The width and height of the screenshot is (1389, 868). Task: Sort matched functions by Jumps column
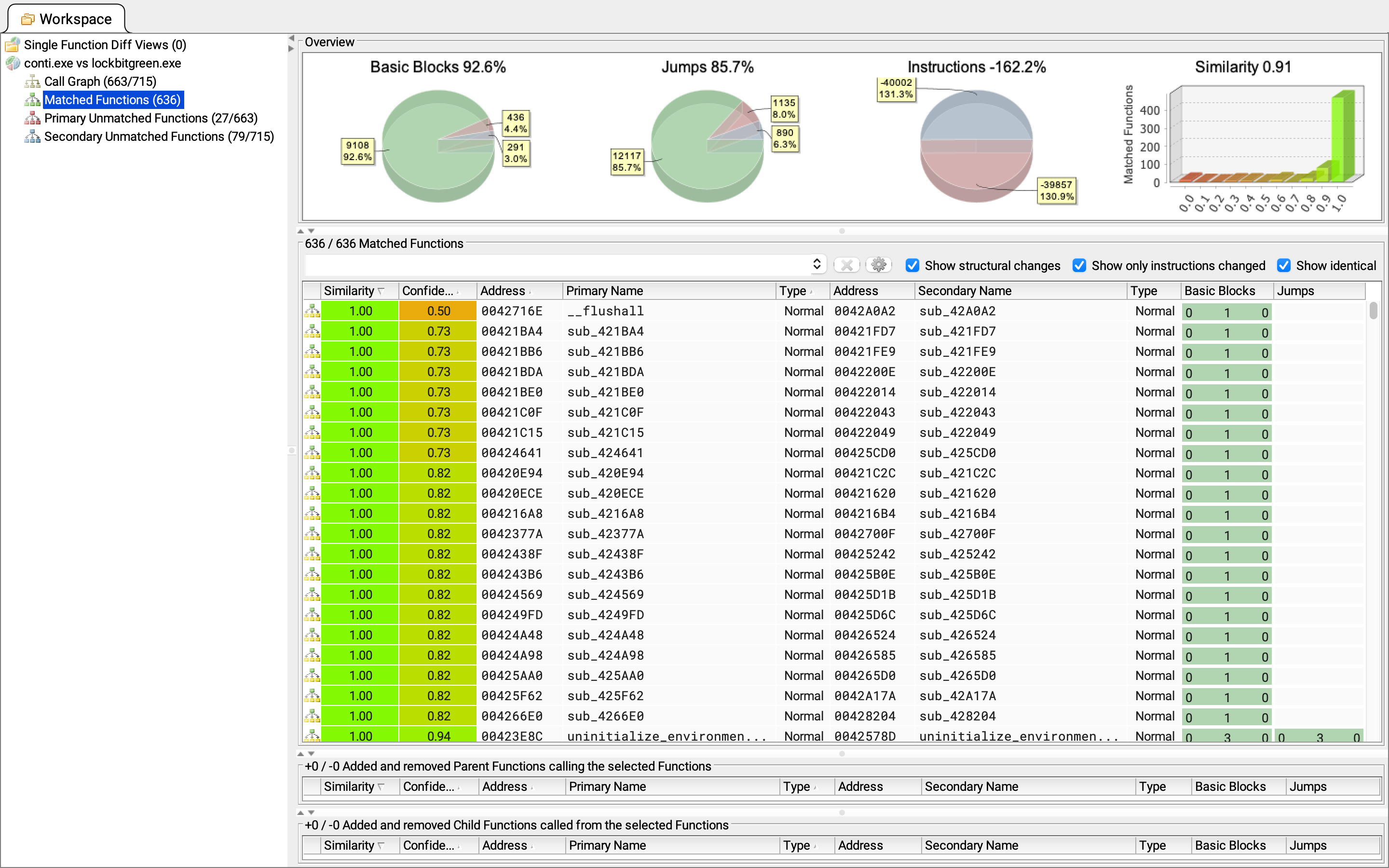coord(1319,290)
